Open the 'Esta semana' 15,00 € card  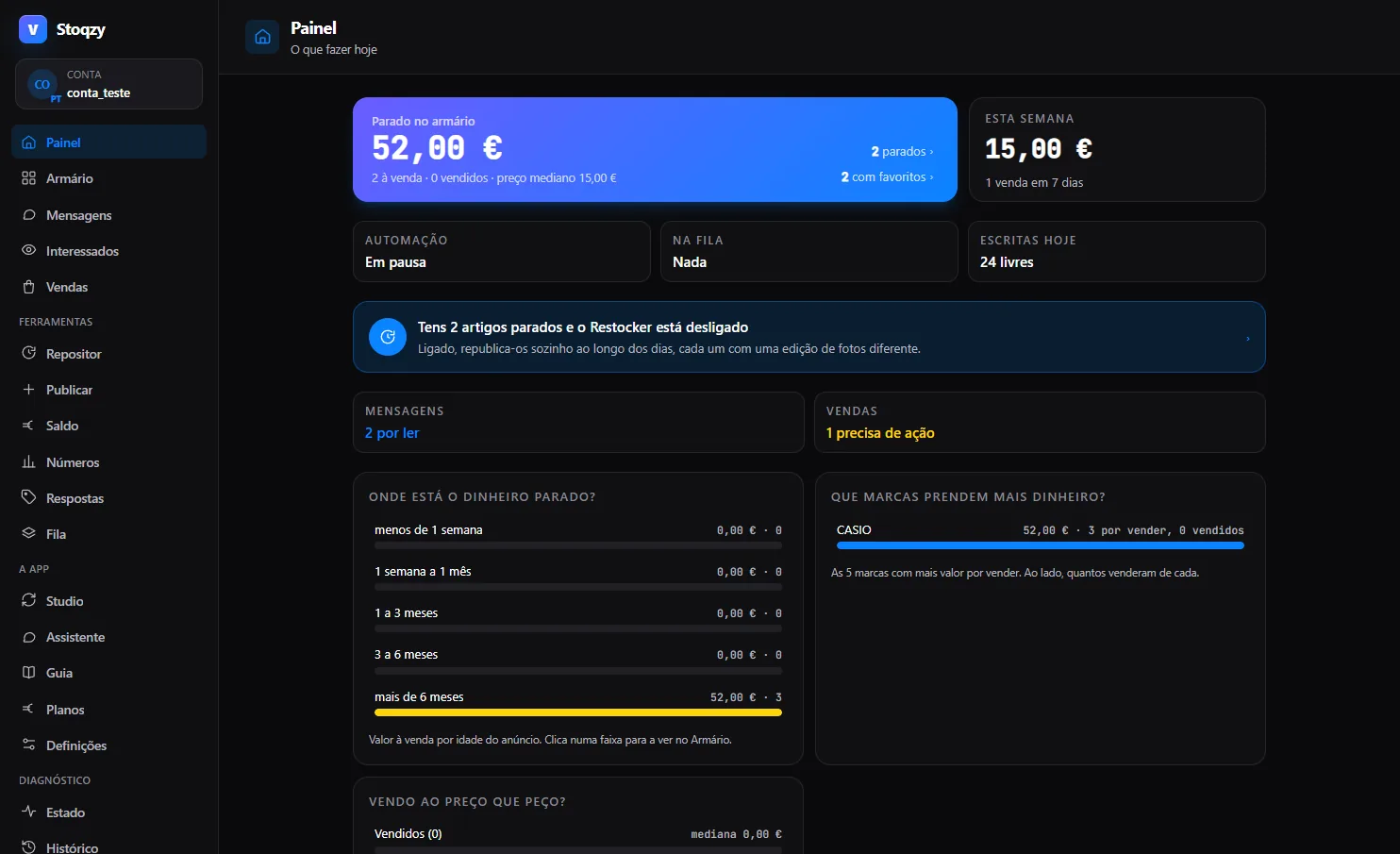[x=1117, y=149]
